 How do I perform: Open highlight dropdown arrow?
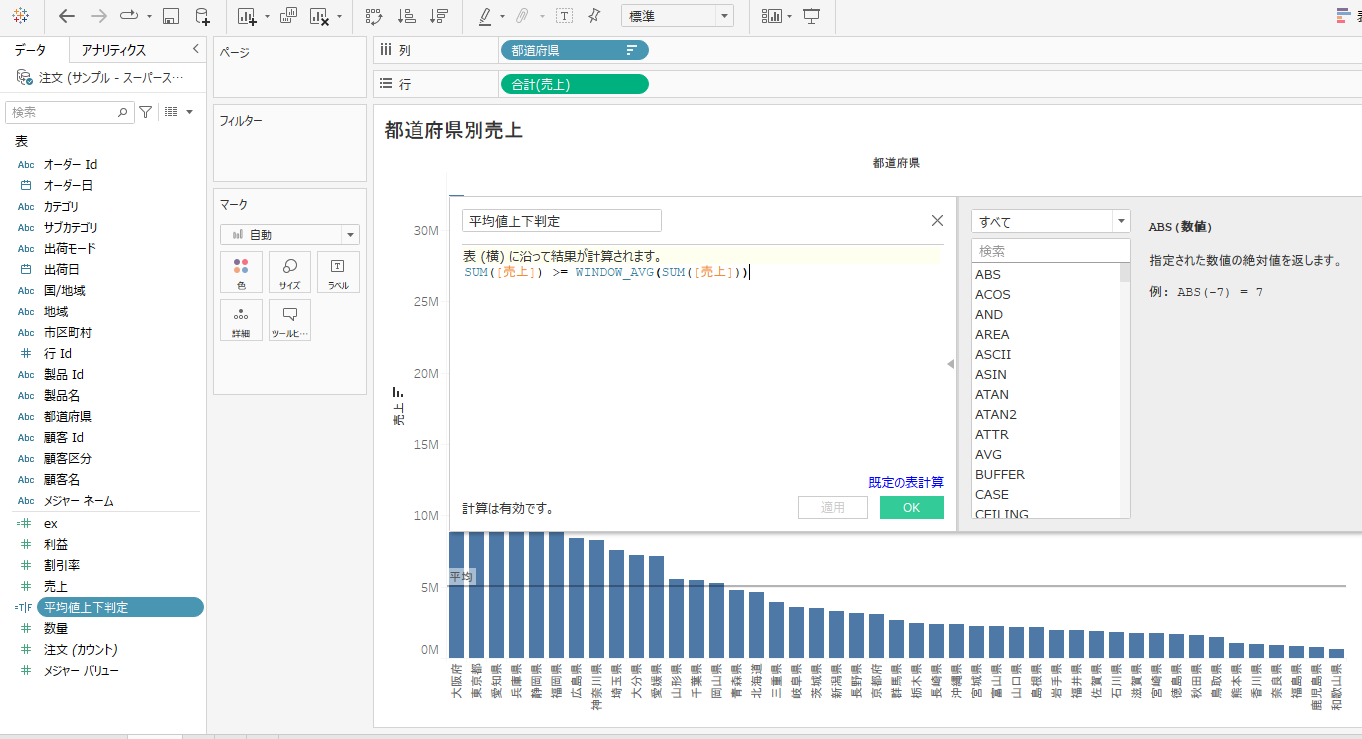[x=503, y=17]
